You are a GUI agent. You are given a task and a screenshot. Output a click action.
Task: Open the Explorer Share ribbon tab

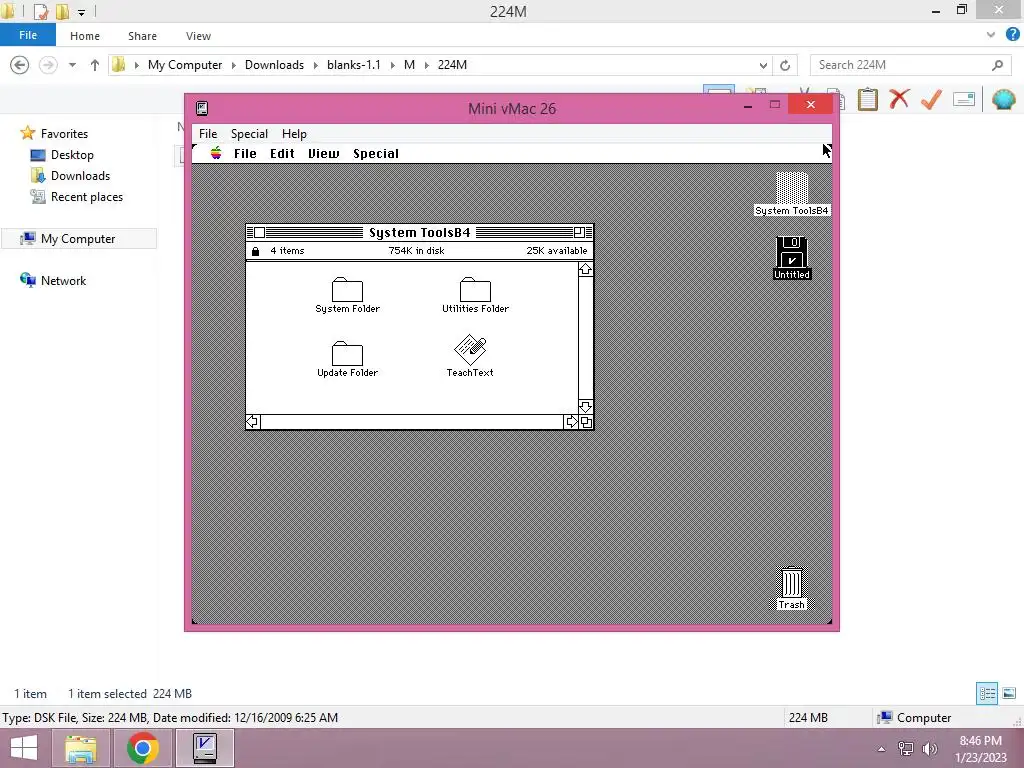point(142,36)
